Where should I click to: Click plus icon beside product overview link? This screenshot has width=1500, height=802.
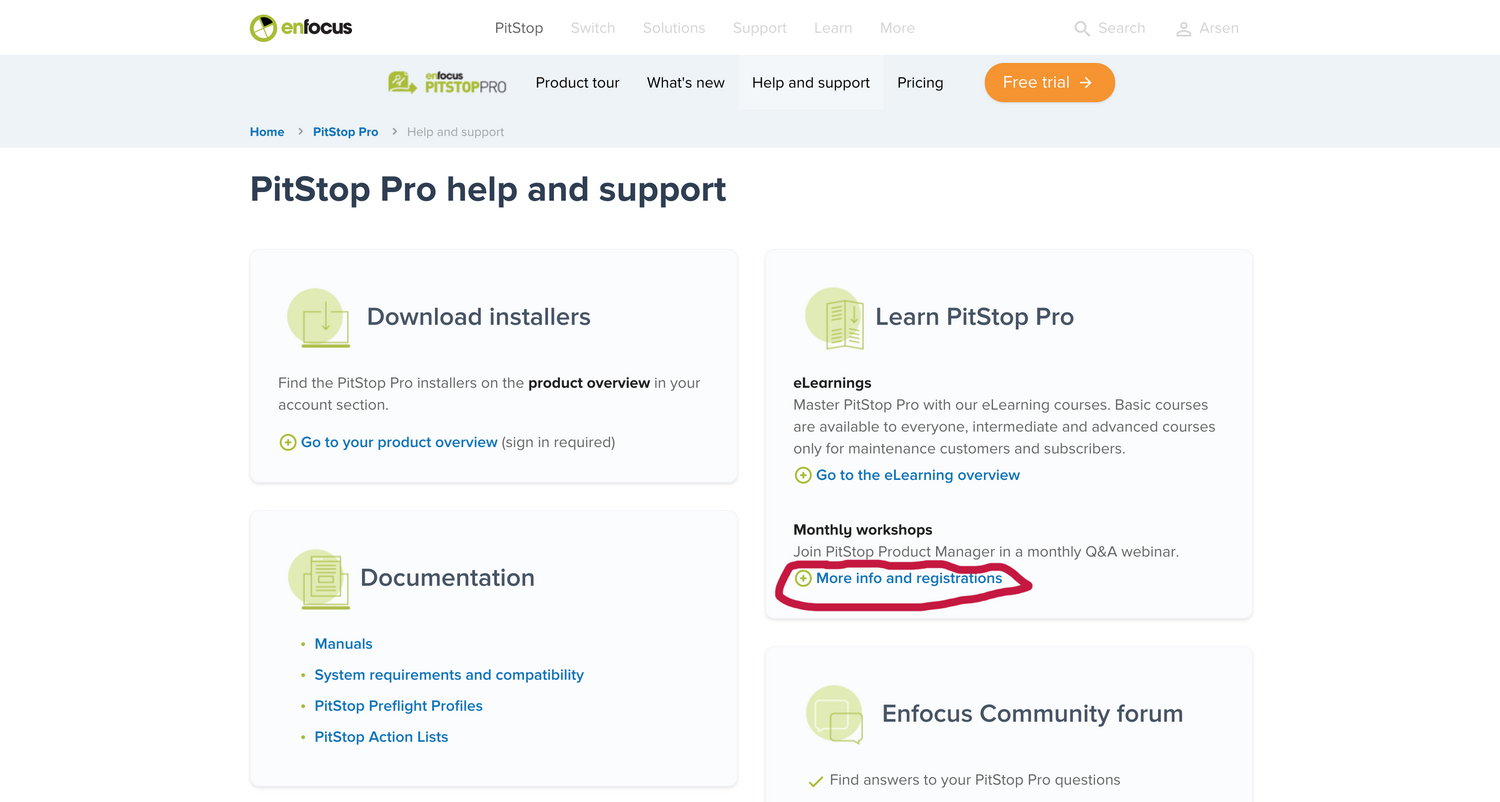coord(288,442)
